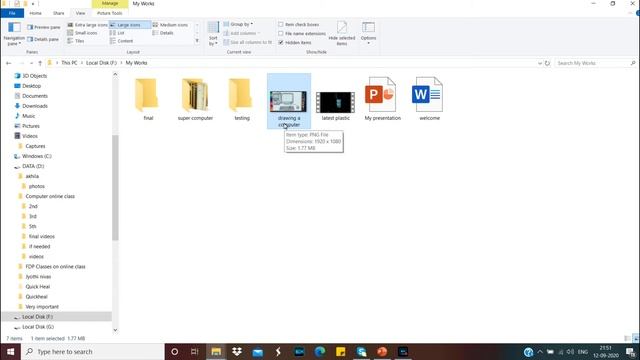Toggle the Preview pane

coord(44,27)
